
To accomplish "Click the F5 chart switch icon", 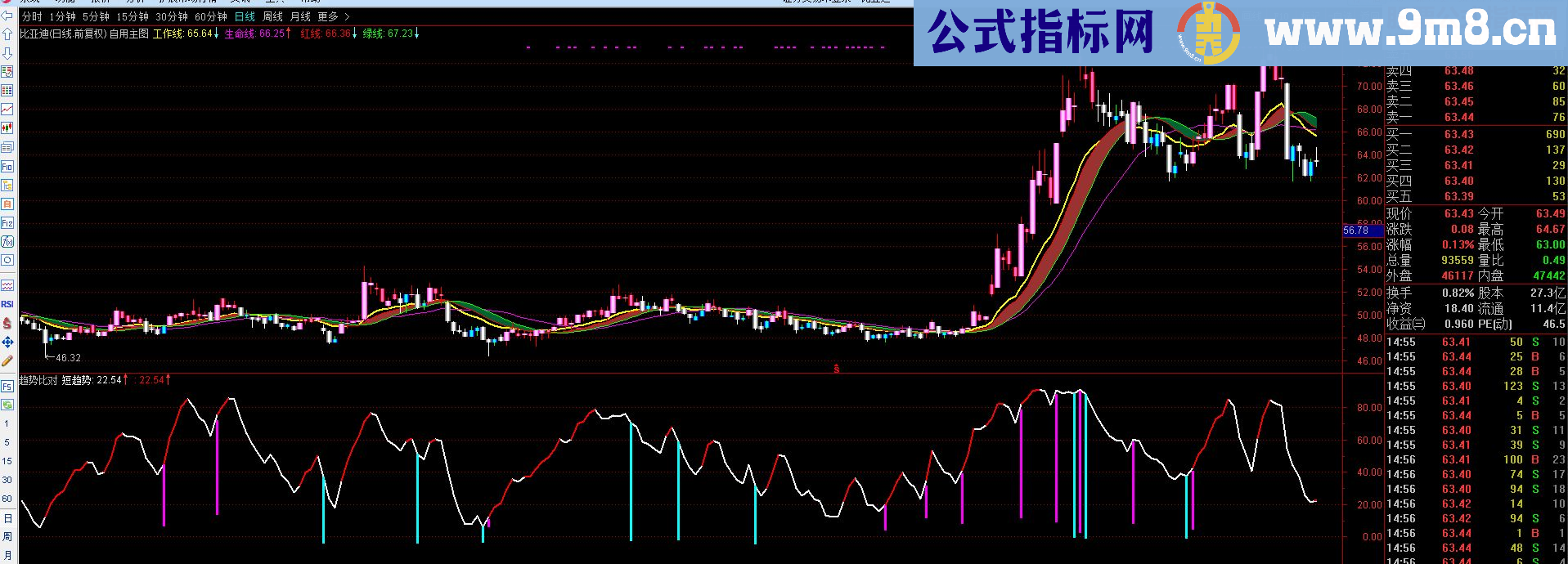I will [7, 386].
